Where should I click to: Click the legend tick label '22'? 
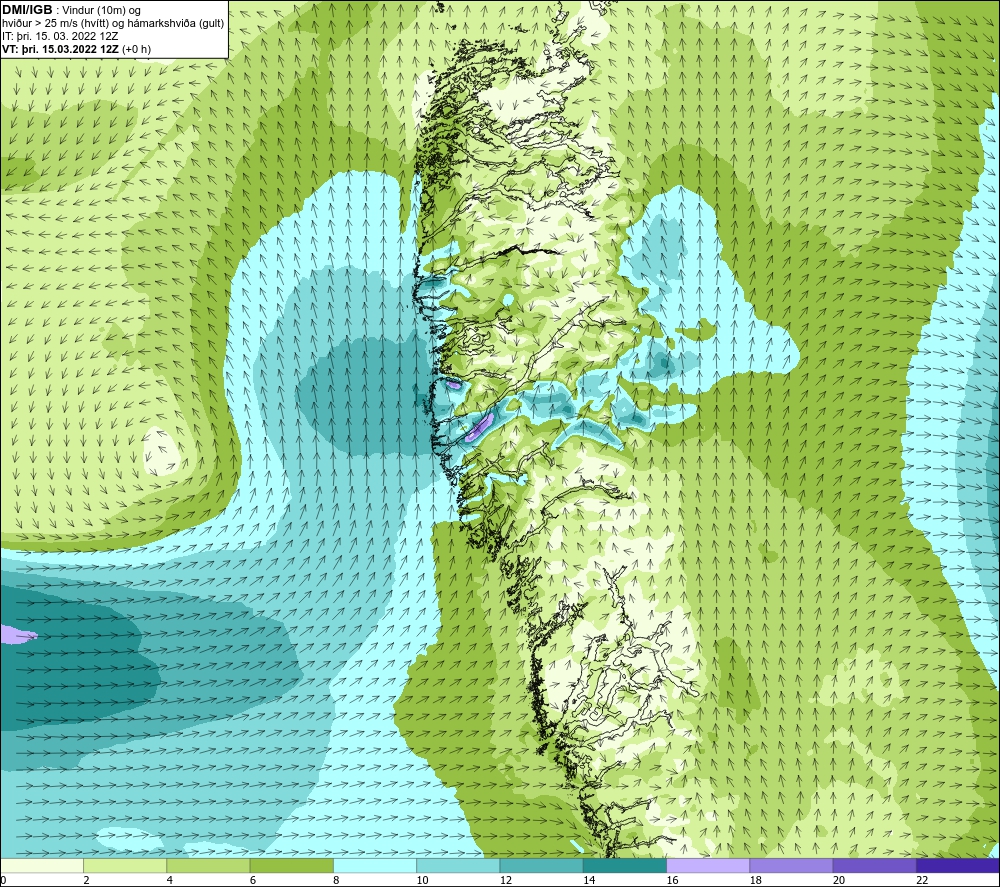click(x=922, y=881)
